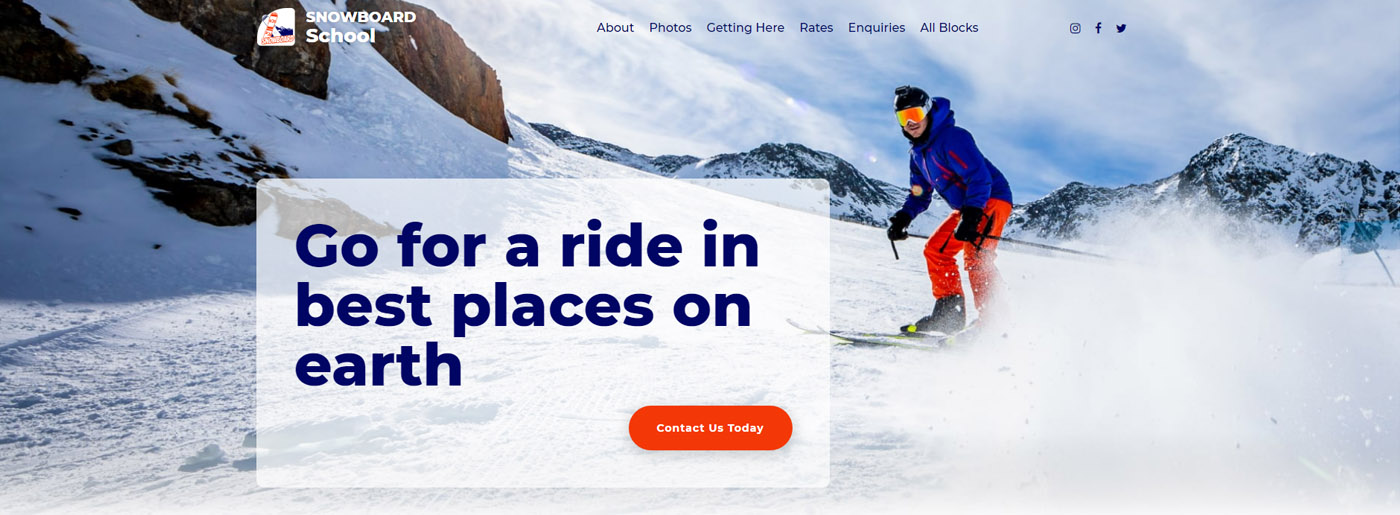The image size is (1400, 515).
Task: Open the Twitter social icon
Action: (x=1121, y=28)
